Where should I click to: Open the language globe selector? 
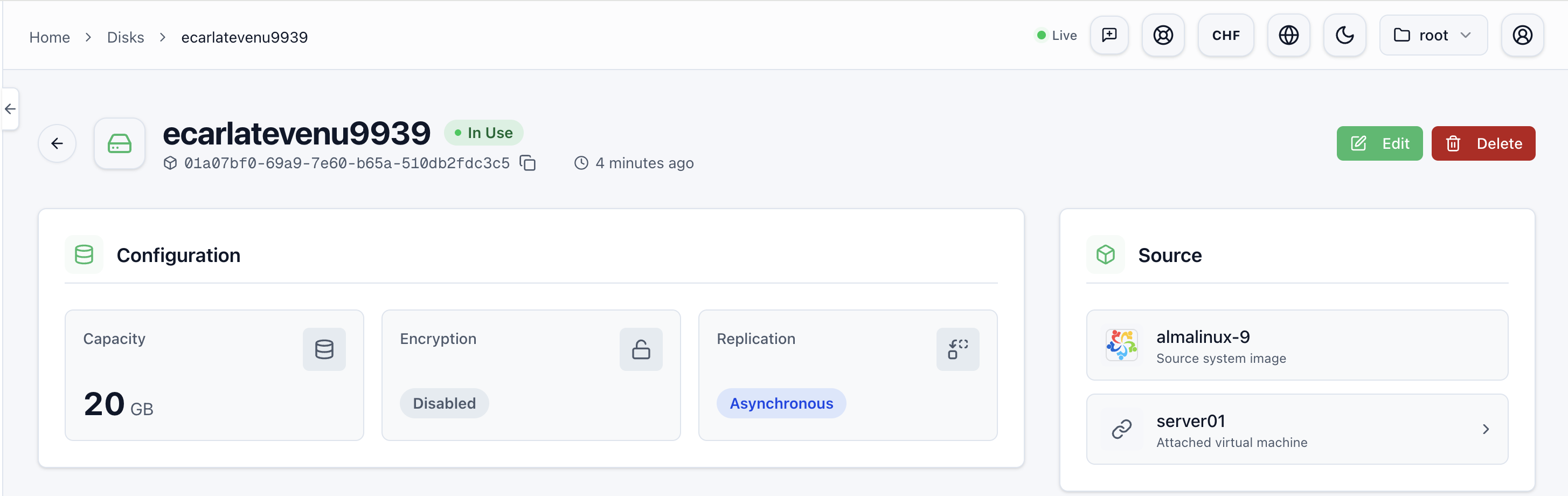pos(1288,36)
